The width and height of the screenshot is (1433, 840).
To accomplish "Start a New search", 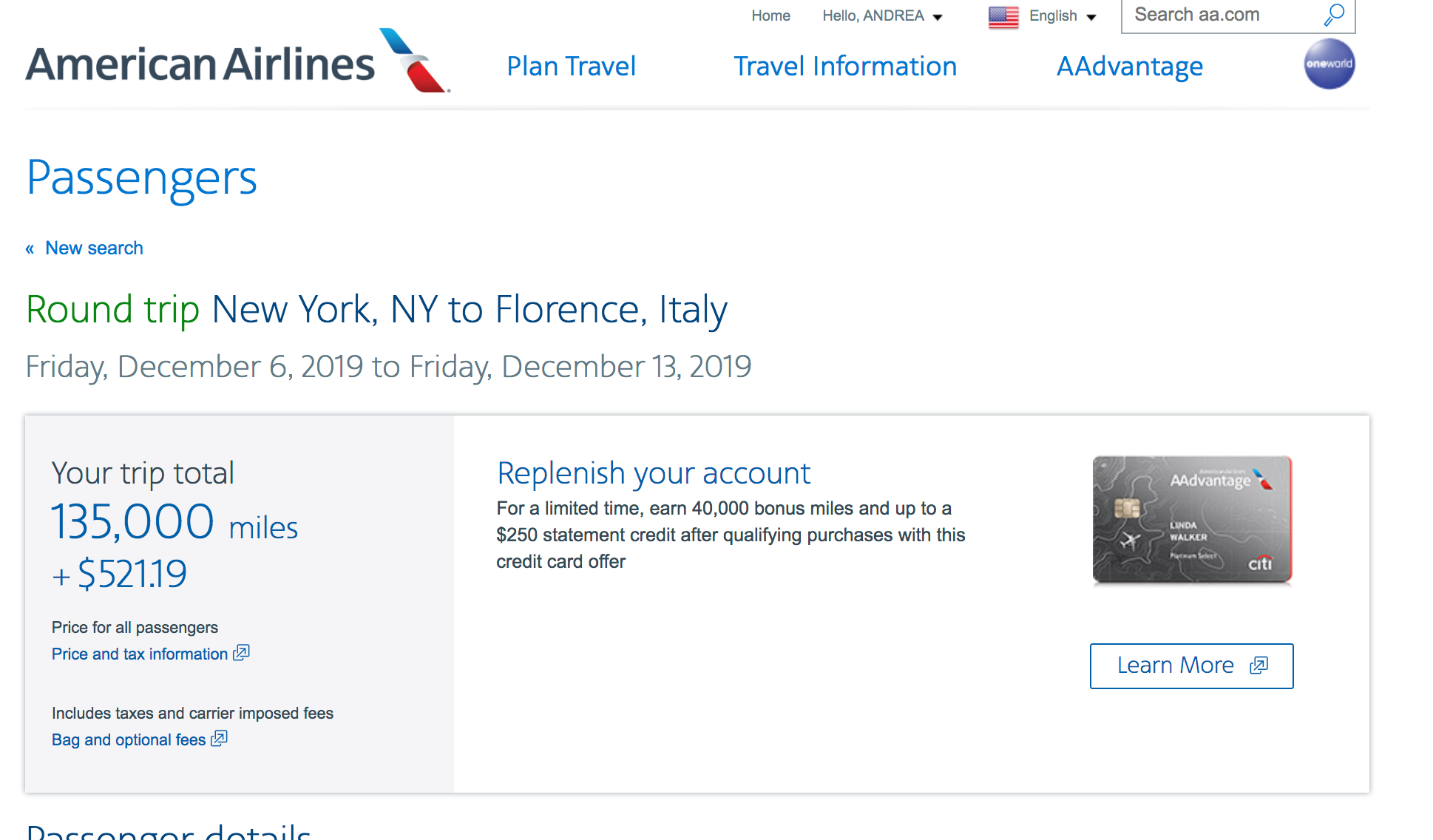I will (x=94, y=248).
